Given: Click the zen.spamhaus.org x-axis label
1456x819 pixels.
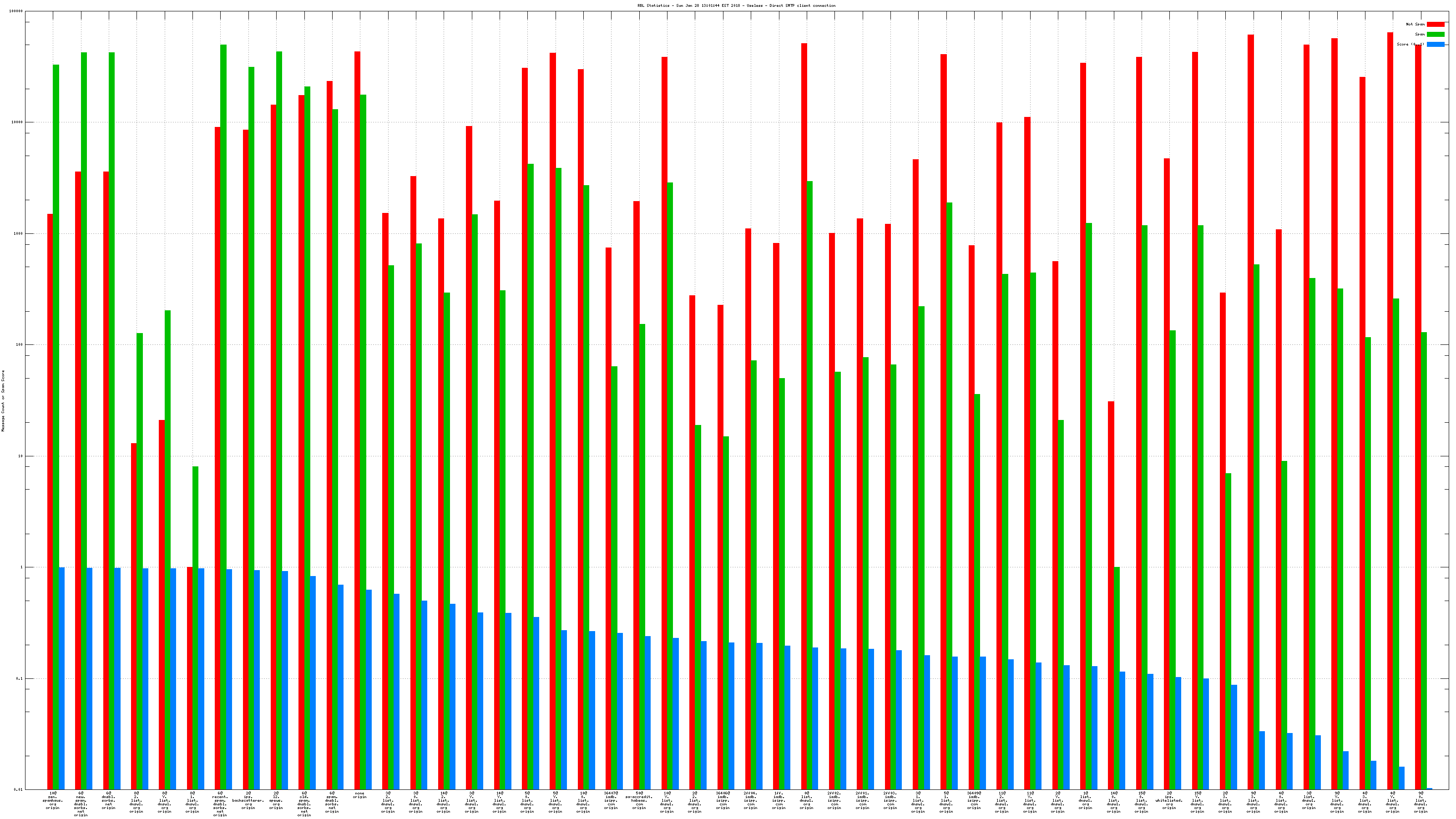Looking at the screenshot, I should [53, 800].
